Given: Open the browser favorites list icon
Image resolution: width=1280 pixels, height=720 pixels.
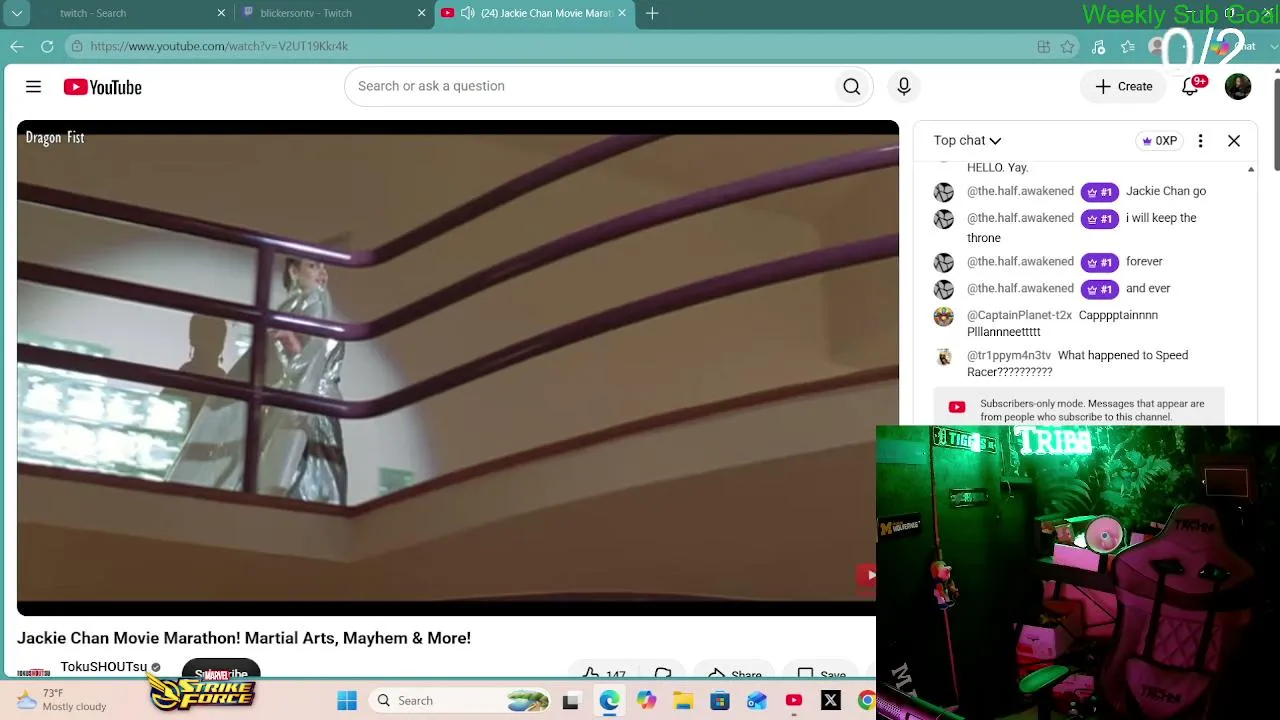Looking at the screenshot, I should click(1128, 46).
